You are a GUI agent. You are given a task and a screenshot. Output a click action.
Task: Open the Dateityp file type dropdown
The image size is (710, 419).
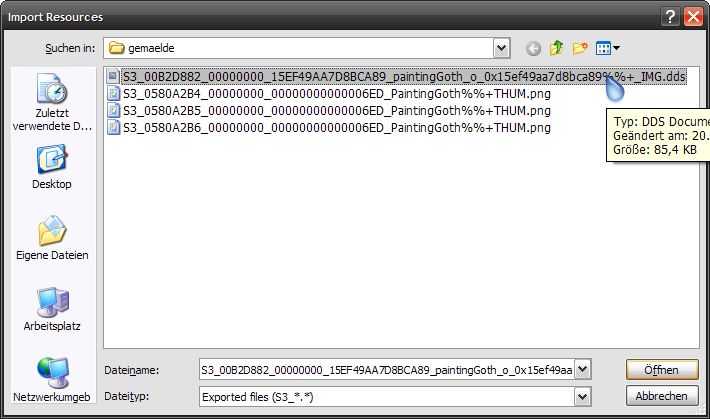[583, 397]
